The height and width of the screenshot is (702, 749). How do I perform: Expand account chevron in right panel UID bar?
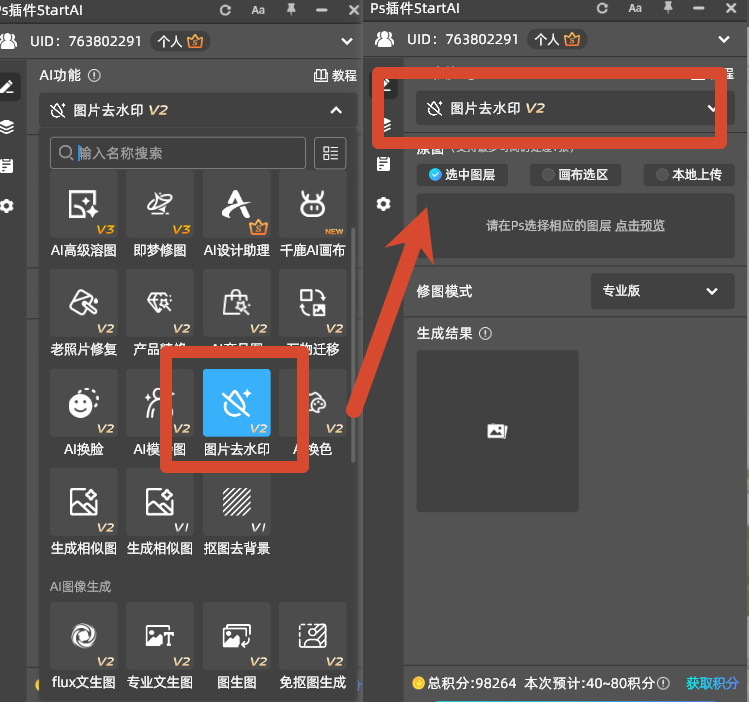724,39
